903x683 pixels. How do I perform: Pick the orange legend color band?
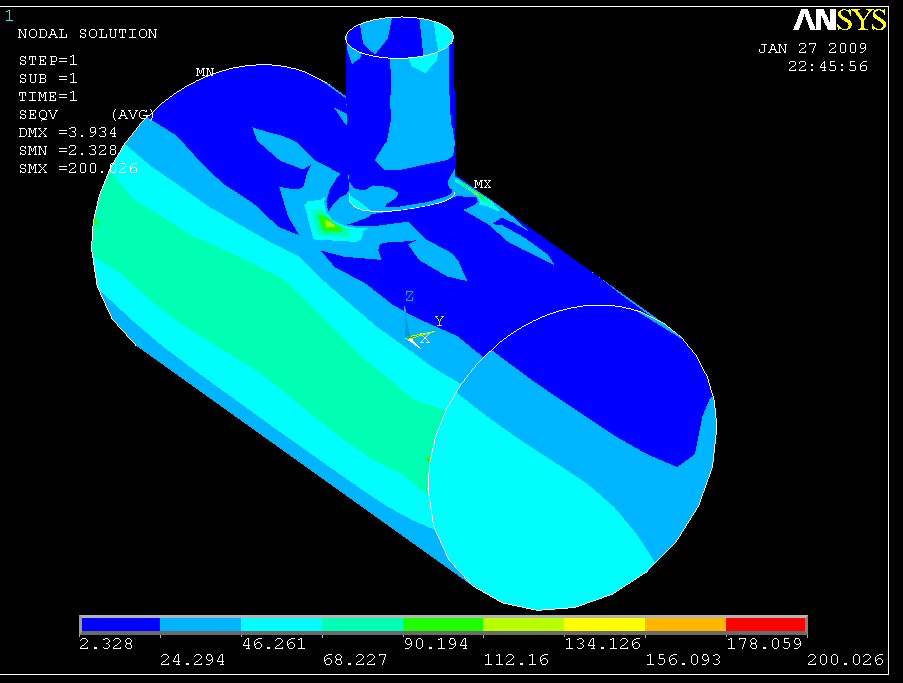(x=685, y=625)
